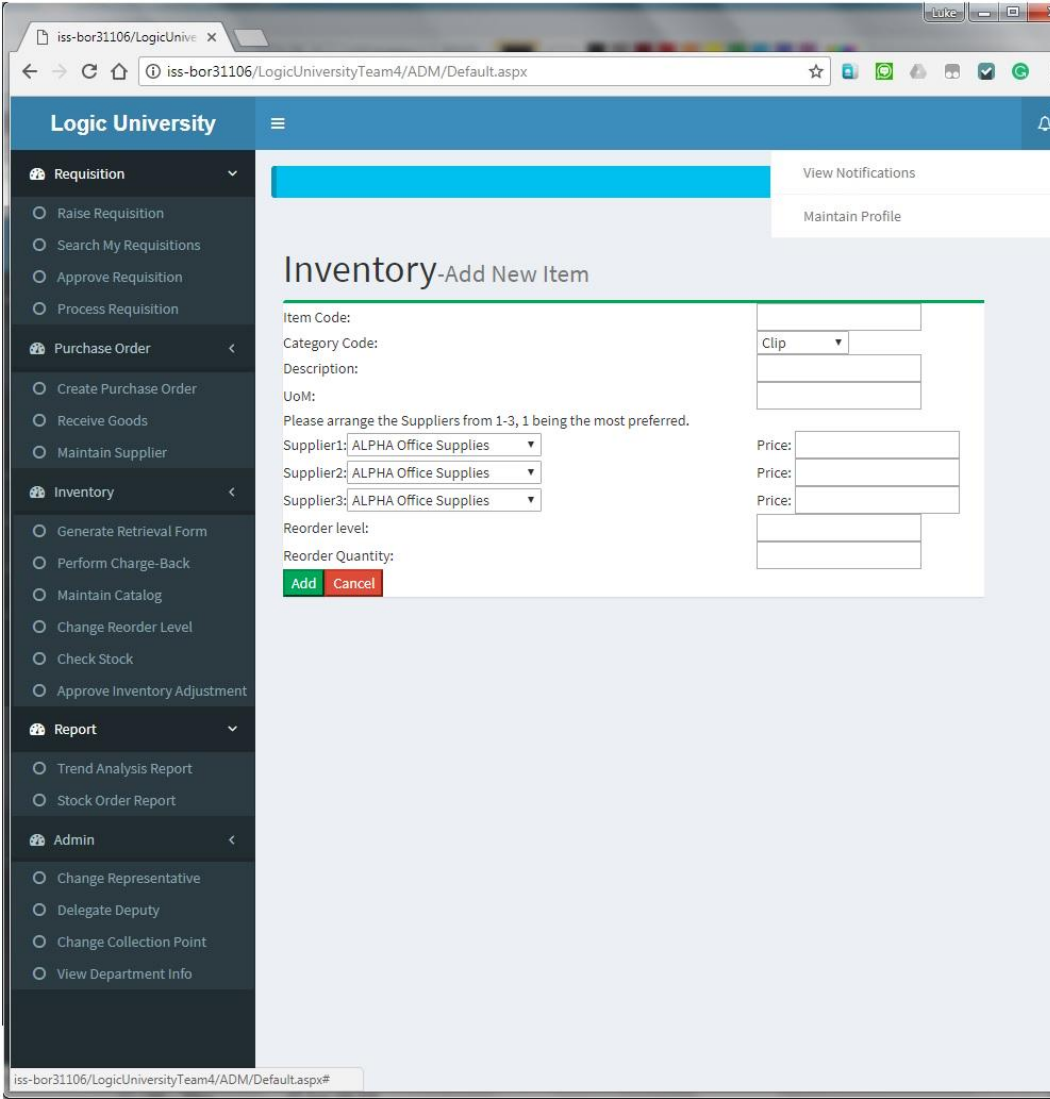The width and height of the screenshot is (1050, 1099).
Task: Click the dashboard icon beside Admin
Action: point(37,840)
